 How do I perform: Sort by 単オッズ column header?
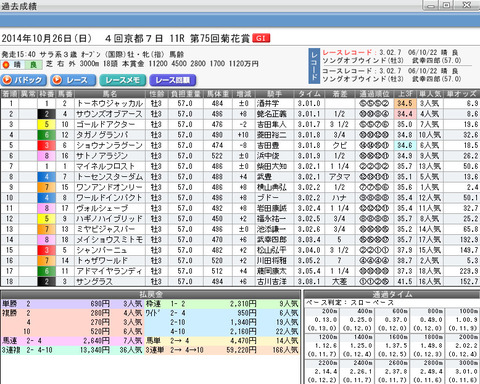[461, 94]
